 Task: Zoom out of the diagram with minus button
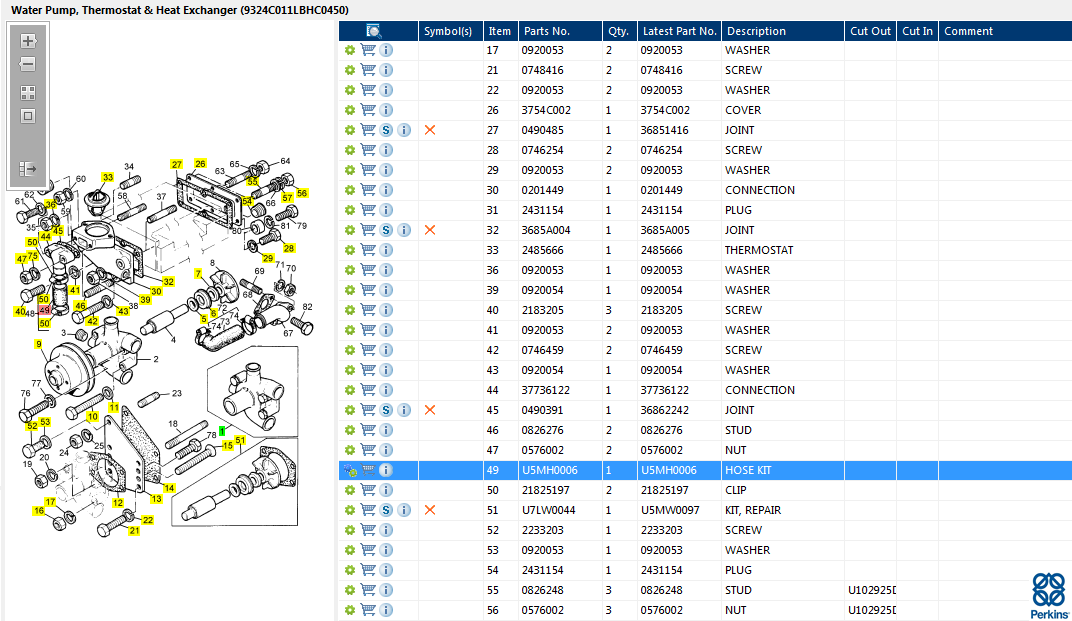(28, 64)
